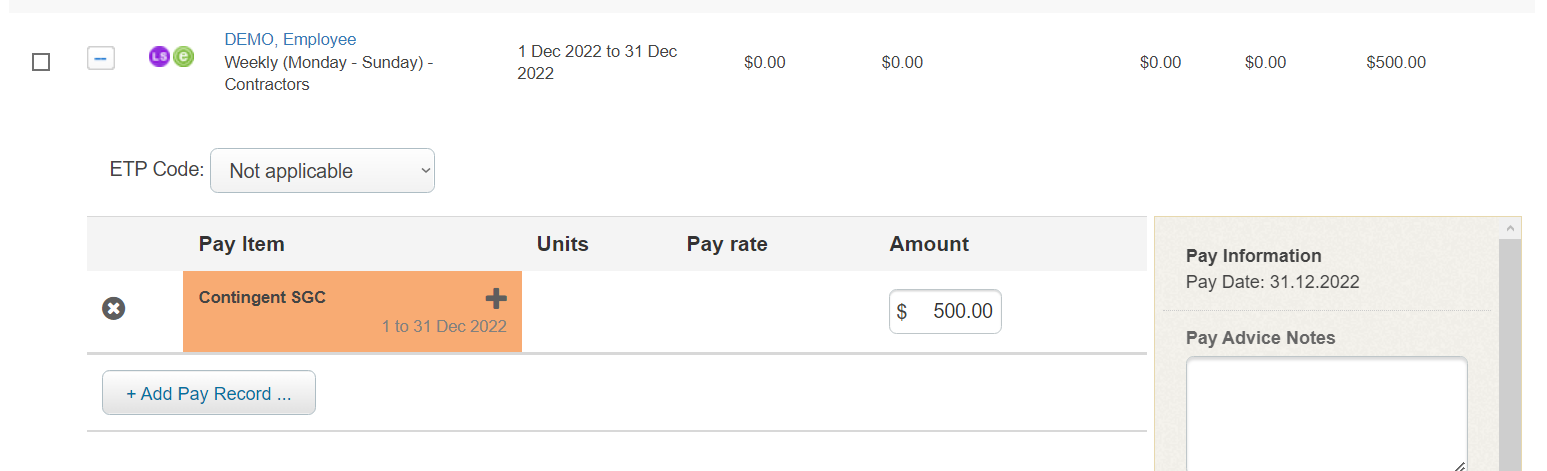Collapse the DEMO, Employee pay details
Viewport: 1547px width, 471px height.
(100, 59)
